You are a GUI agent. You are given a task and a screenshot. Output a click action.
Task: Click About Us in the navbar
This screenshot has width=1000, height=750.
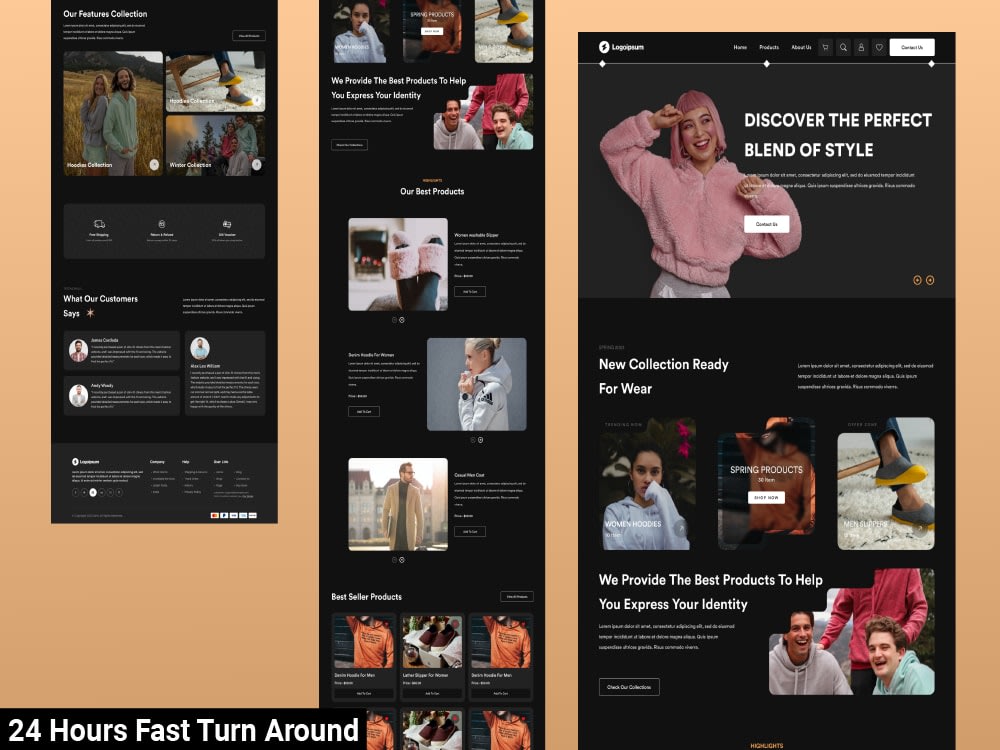coord(800,47)
